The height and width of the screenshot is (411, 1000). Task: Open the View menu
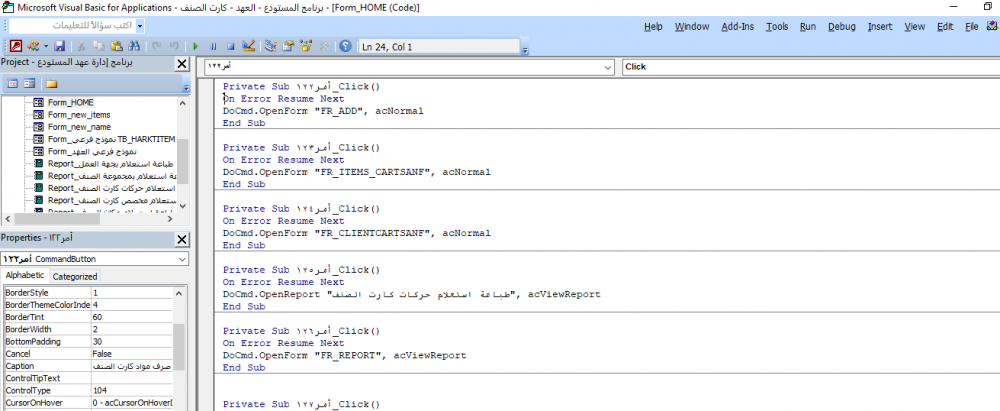tap(915, 26)
